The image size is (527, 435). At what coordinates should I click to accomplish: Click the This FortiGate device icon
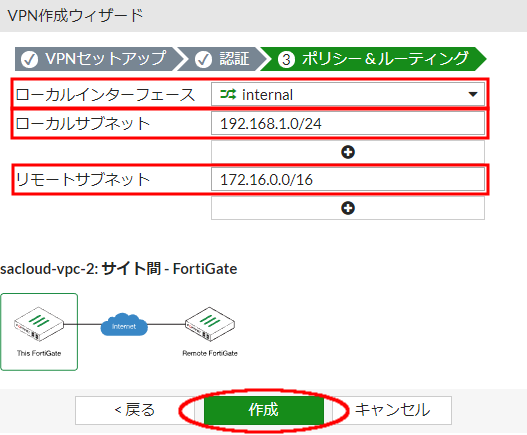click(x=39, y=324)
